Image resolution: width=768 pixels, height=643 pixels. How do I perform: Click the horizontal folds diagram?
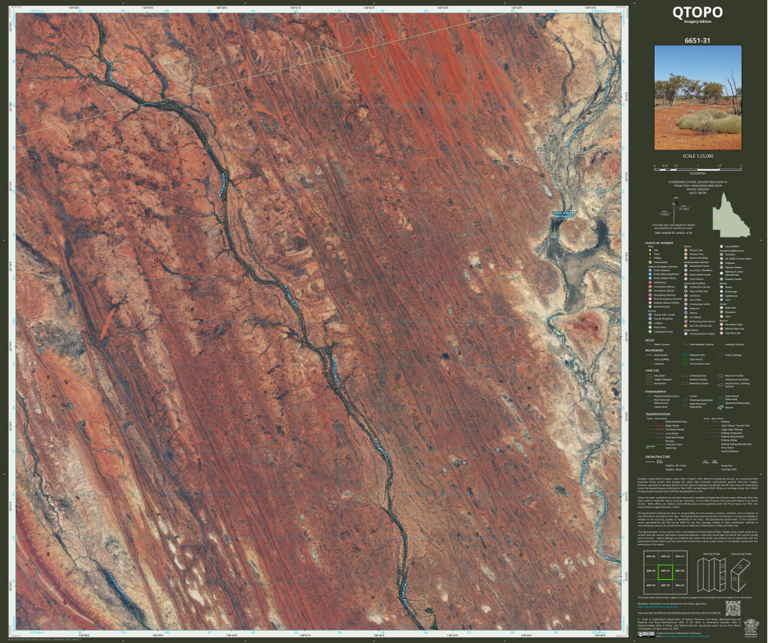[x=741, y=575]
